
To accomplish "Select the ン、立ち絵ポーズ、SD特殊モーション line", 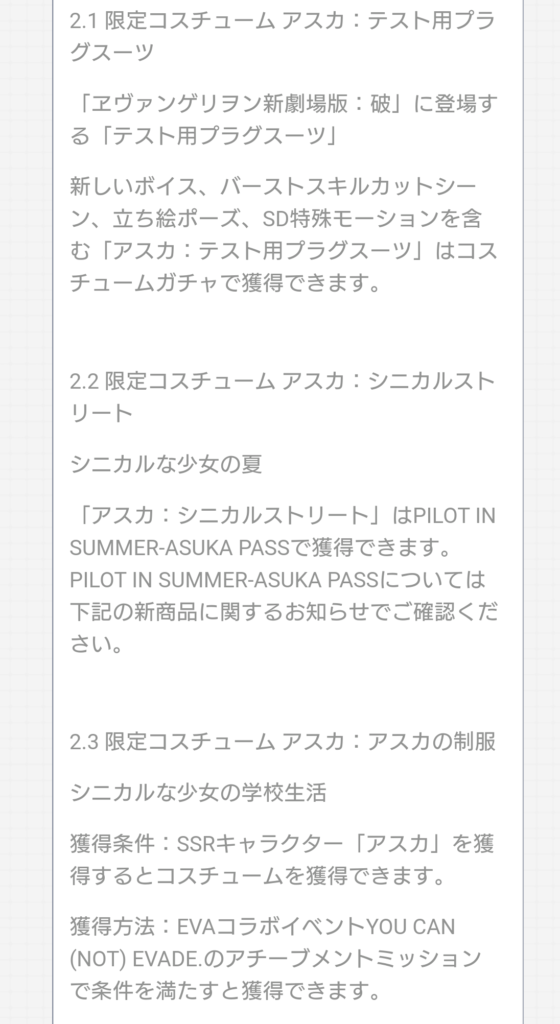I will (275, 219).
